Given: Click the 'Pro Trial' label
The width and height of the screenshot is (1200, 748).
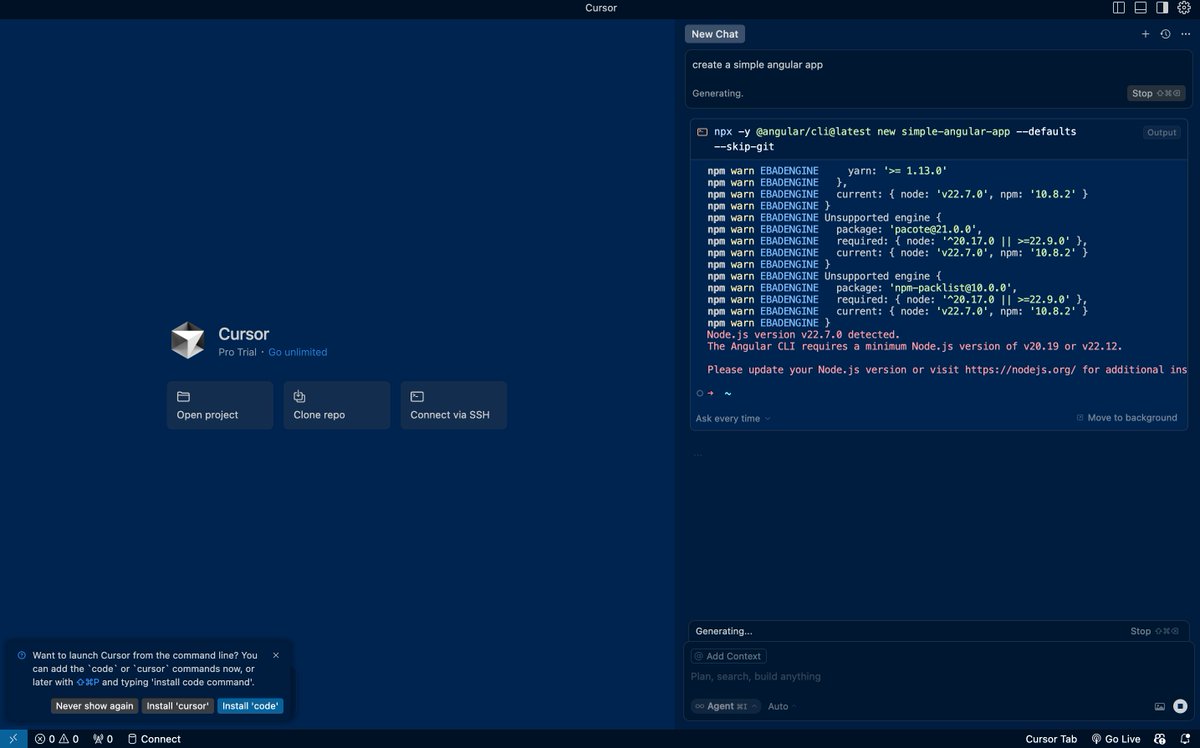Looking at the screenshot, I should point(238,352).
